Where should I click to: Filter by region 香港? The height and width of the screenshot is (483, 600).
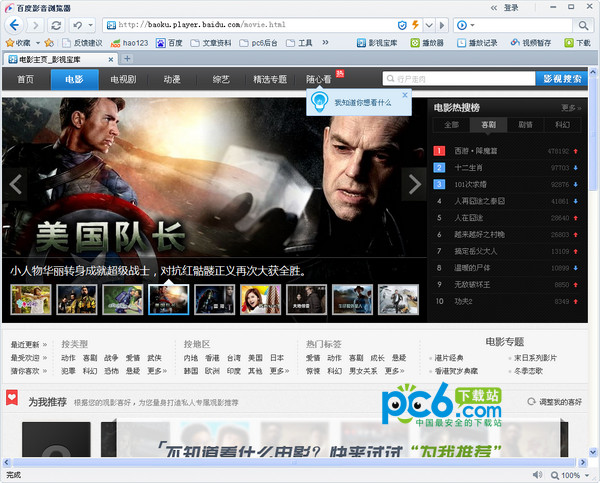tap(212, 358)
